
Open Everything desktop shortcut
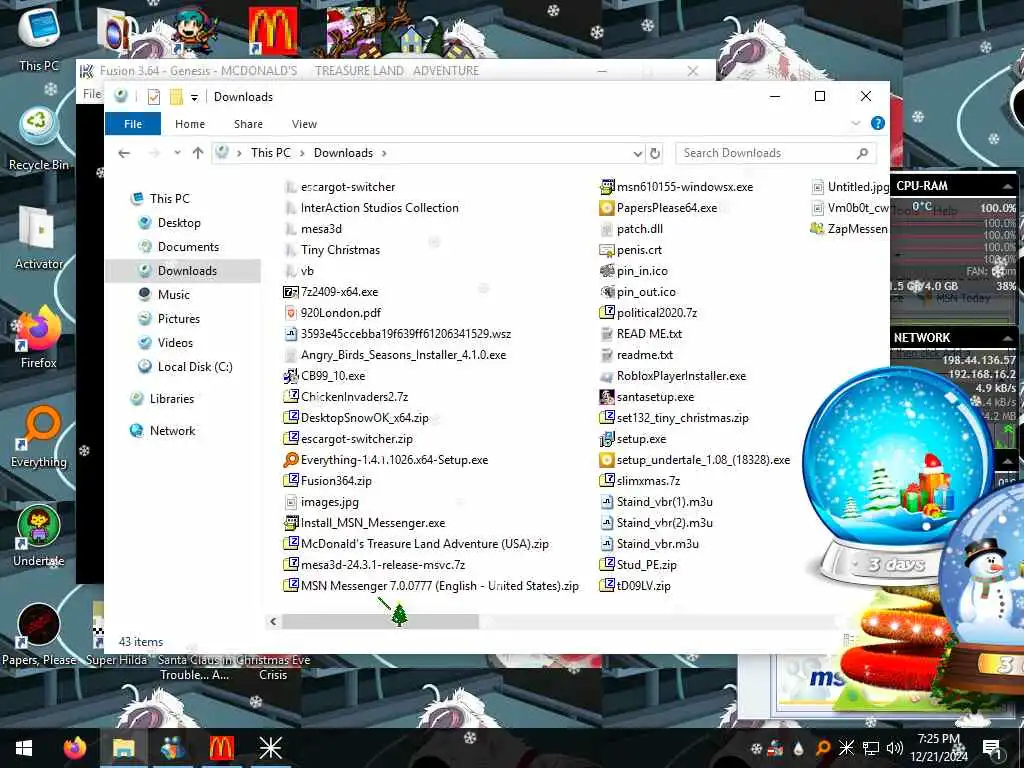[39, 437]
